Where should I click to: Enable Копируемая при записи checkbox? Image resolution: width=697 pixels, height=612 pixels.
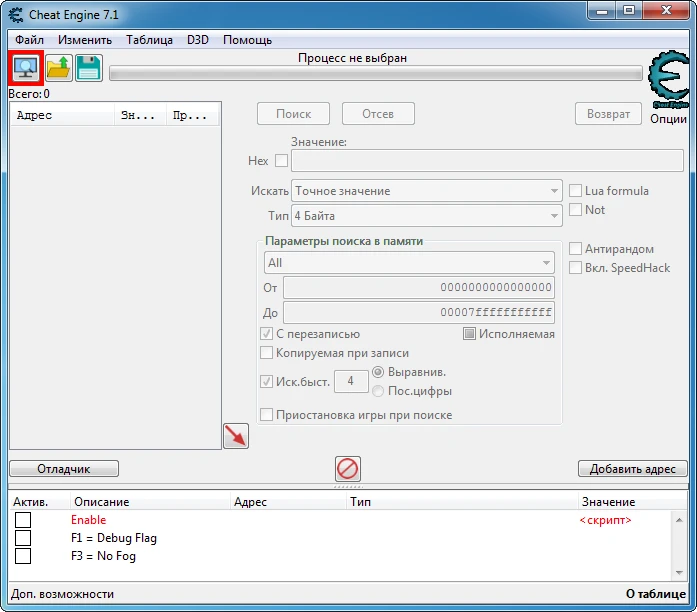(266, 353)
